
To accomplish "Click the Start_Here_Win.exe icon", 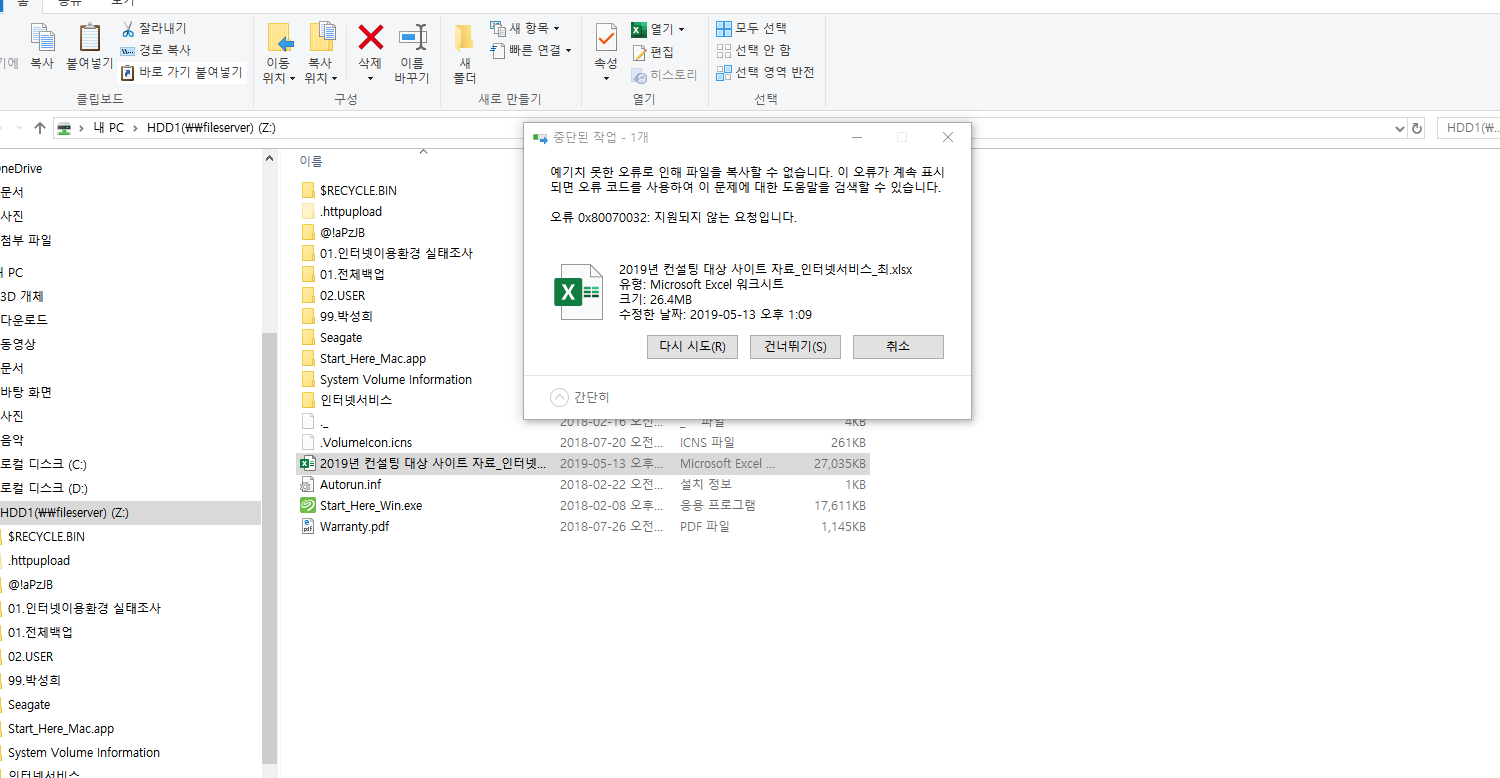I will coord(308,505).
